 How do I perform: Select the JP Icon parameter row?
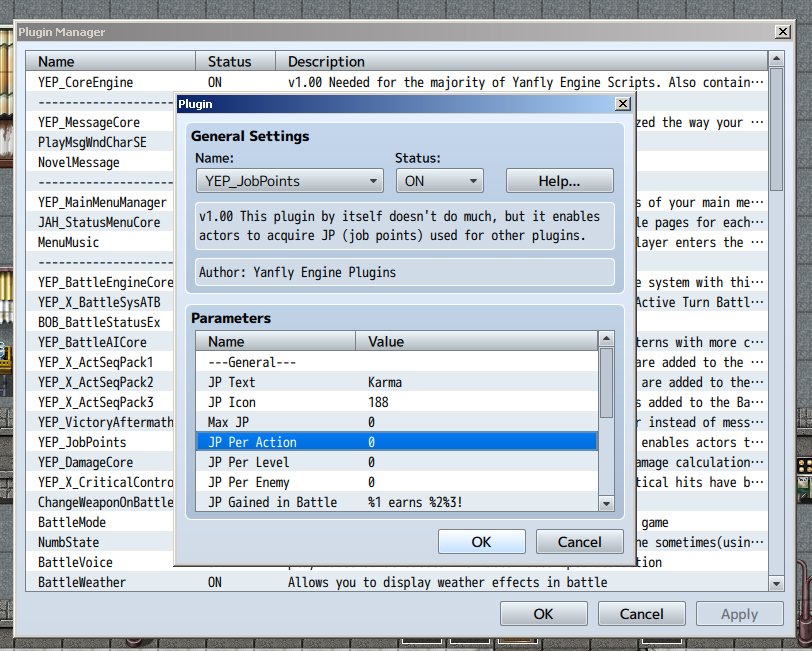click(x=397, y=402)
